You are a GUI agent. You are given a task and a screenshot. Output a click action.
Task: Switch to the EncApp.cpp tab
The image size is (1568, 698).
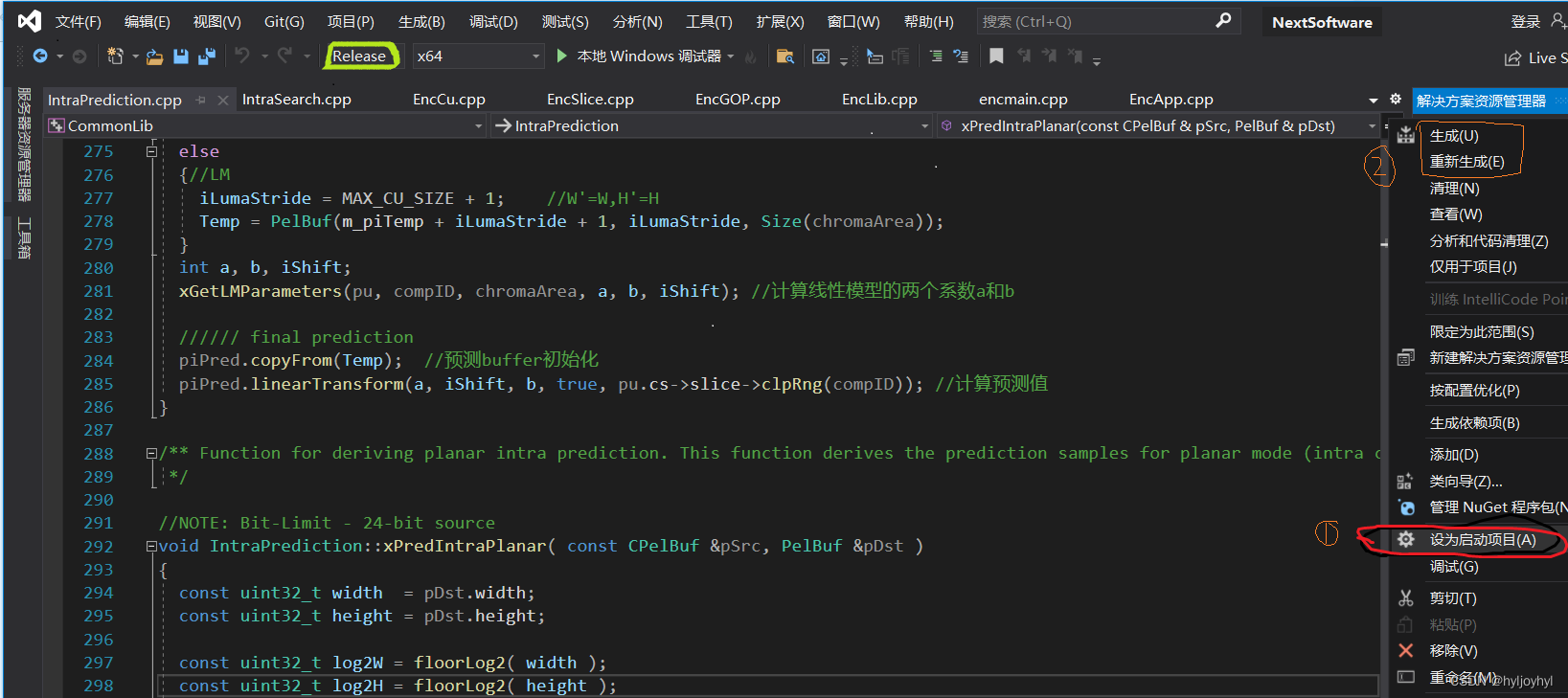point(1170,100)
